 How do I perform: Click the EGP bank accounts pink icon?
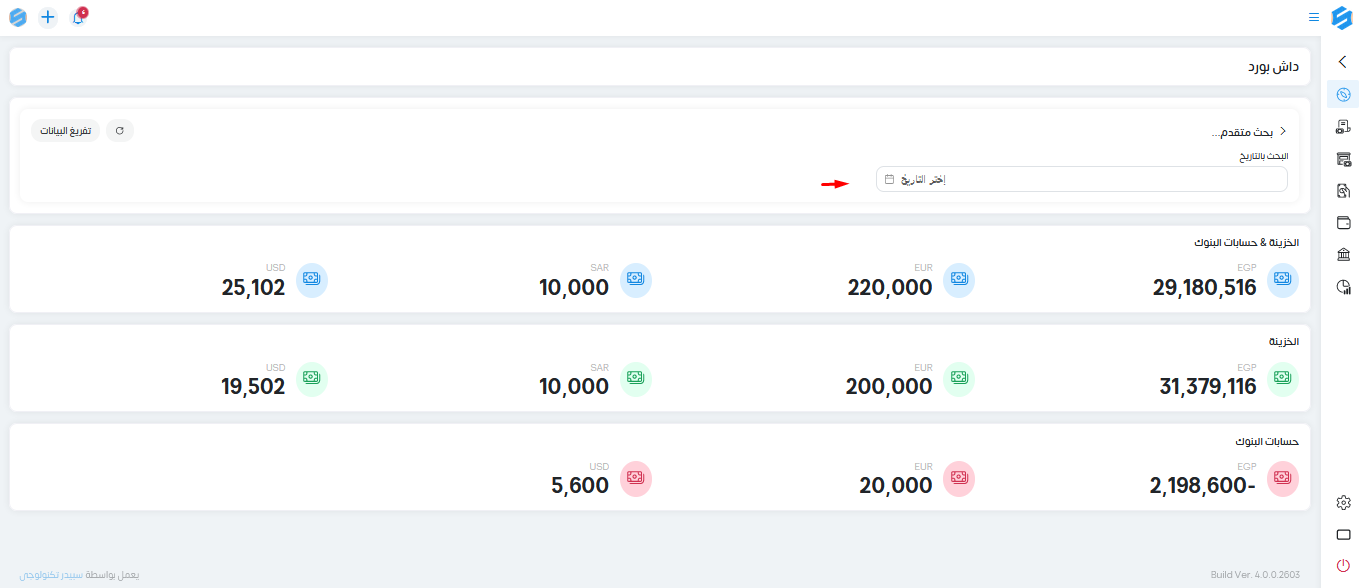pyautogui.click(x=1283, y=478)
